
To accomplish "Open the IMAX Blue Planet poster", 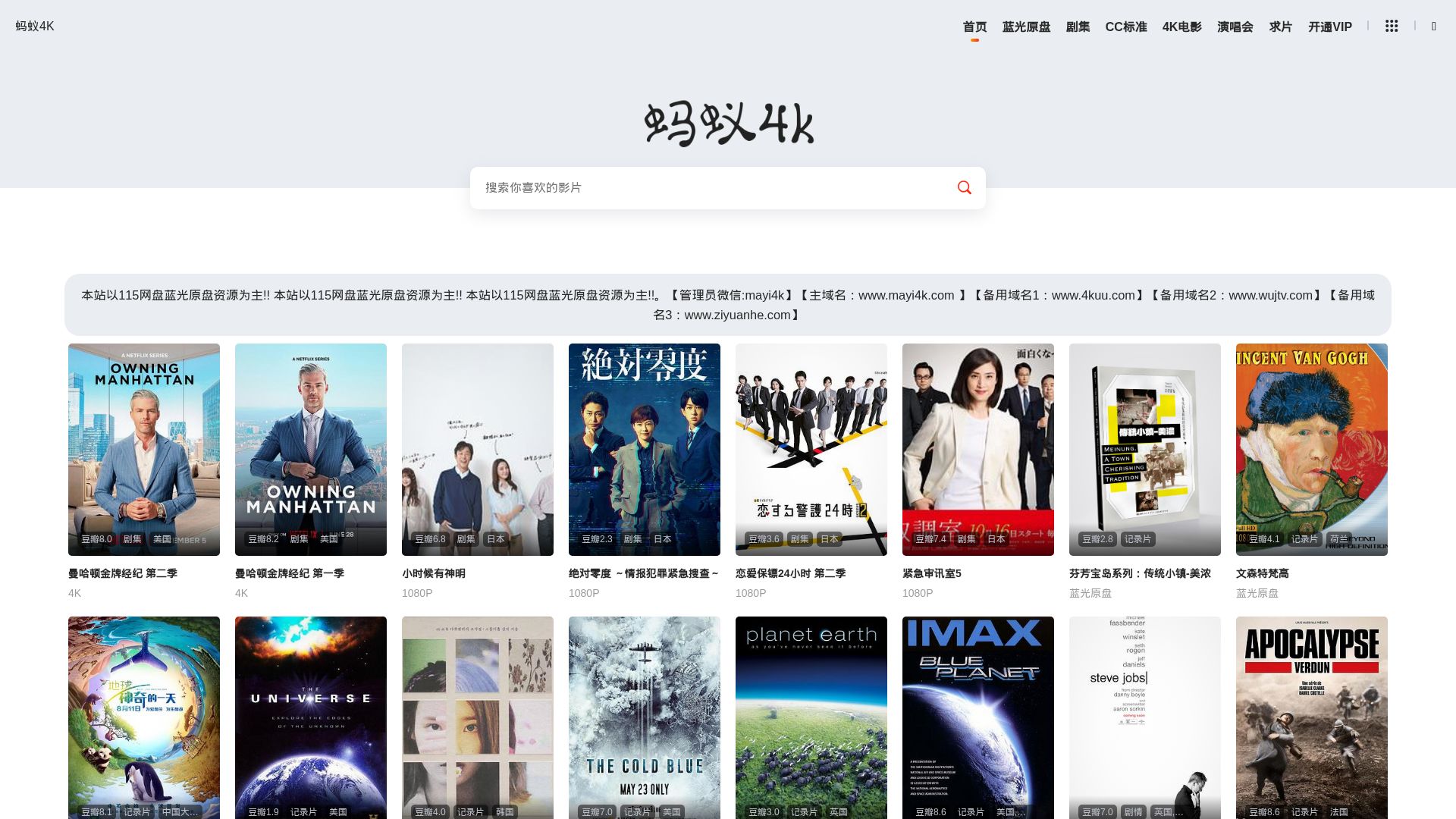I will 977,717.
